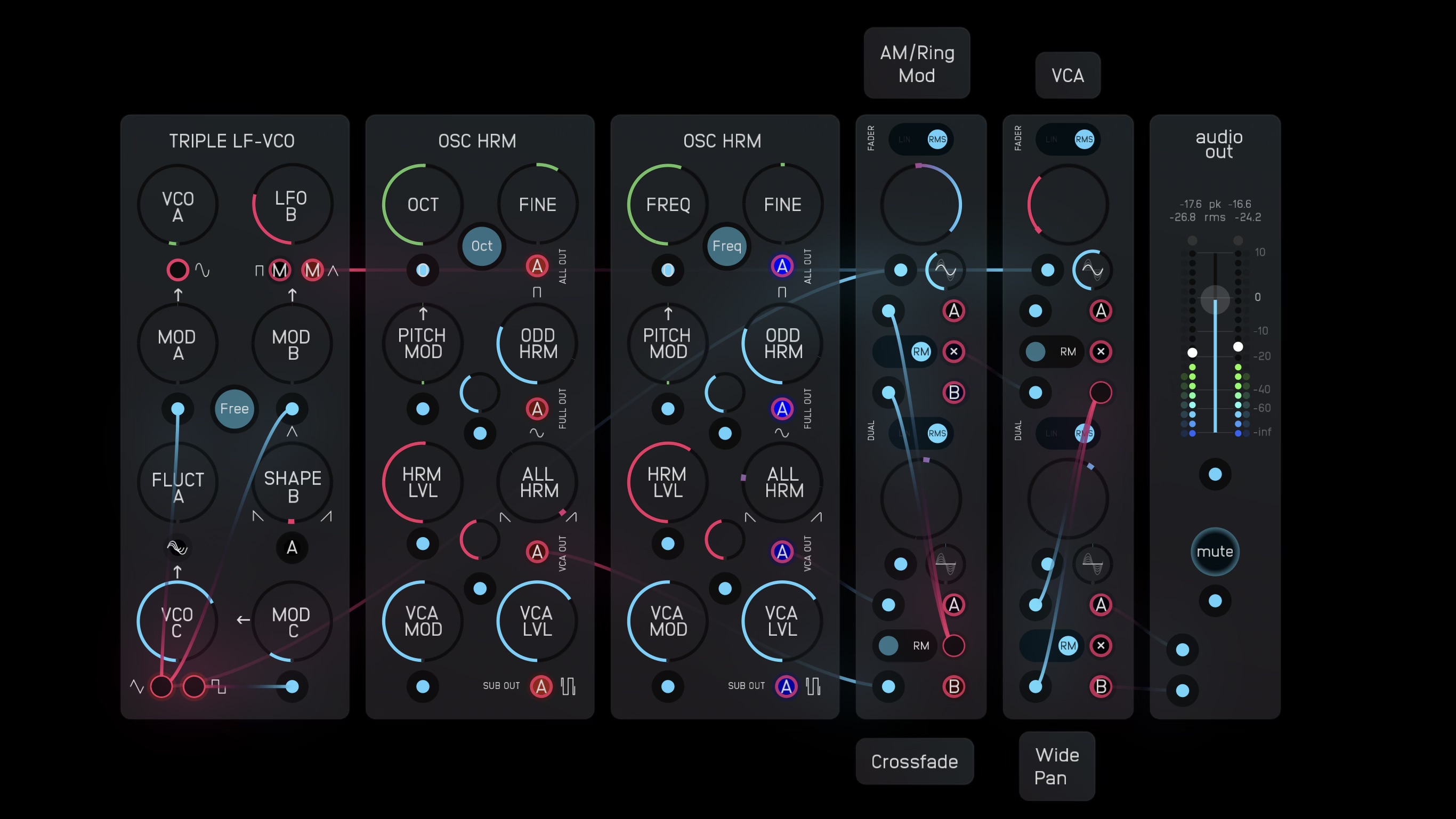
Task: Click the sine wave icon on VCA module
Action: [1092, 270]
